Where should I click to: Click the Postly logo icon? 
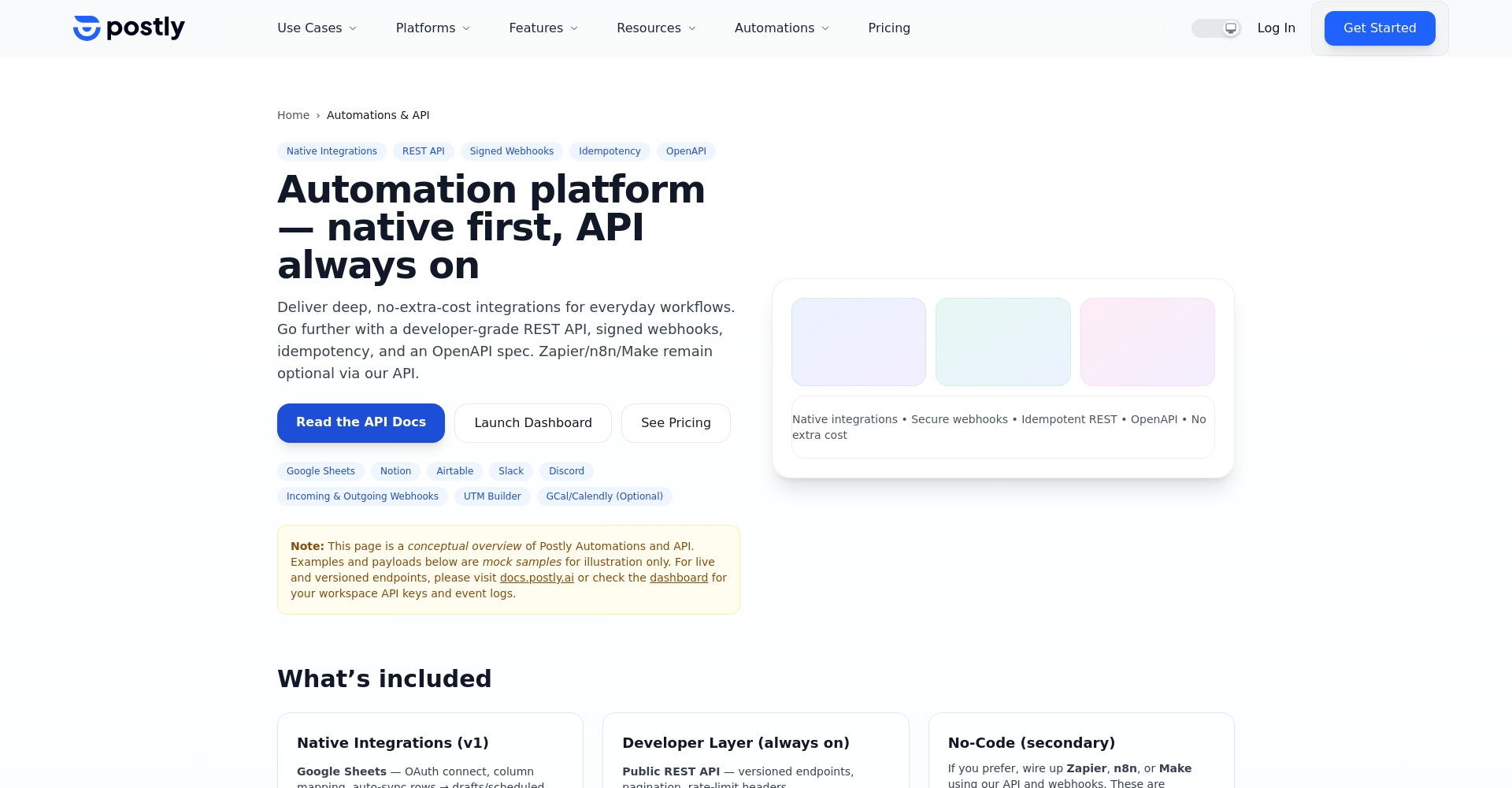pyautogui.click(x=87, y=28)
